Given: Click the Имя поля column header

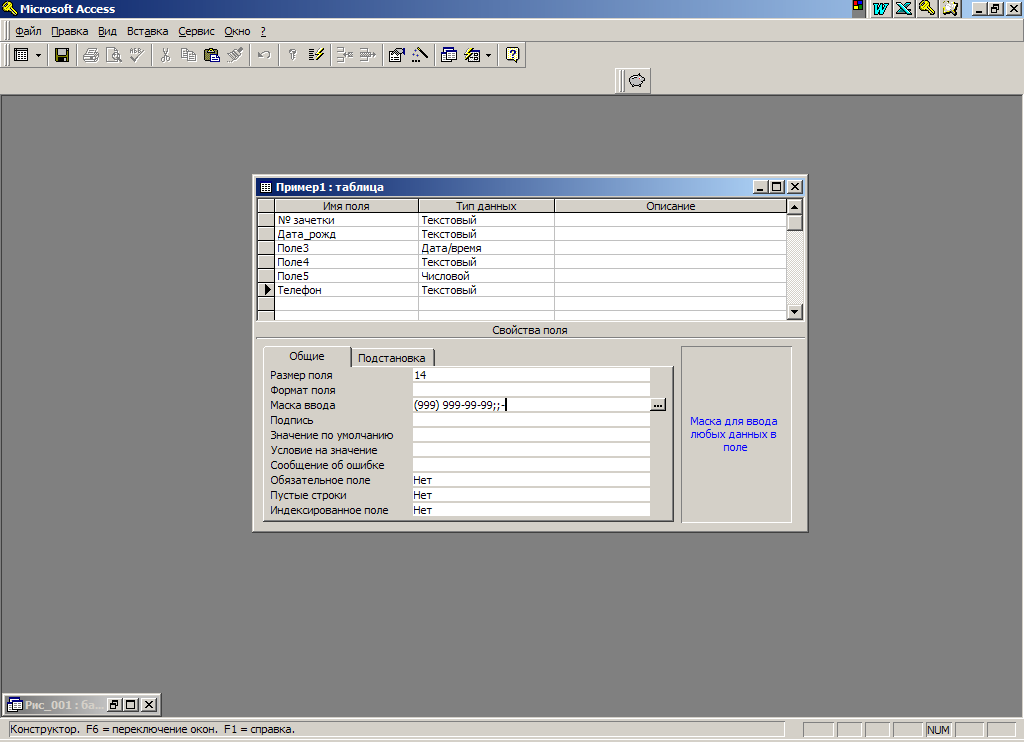Looking at the screenshot, I should (346, 206).
